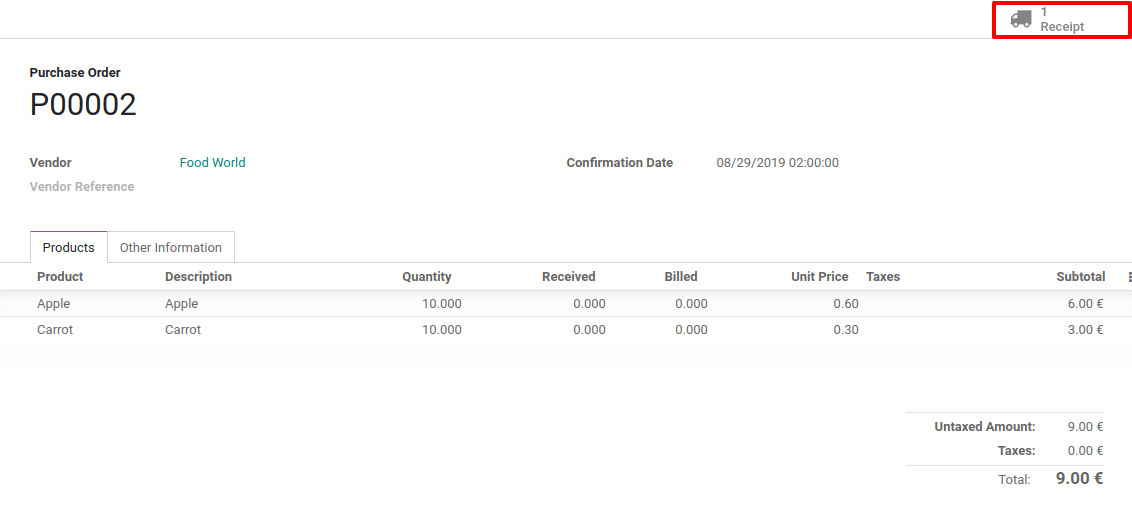1132x513 pixels.
Task: Click the Quantity column header
Action: [x=426, y=277]
